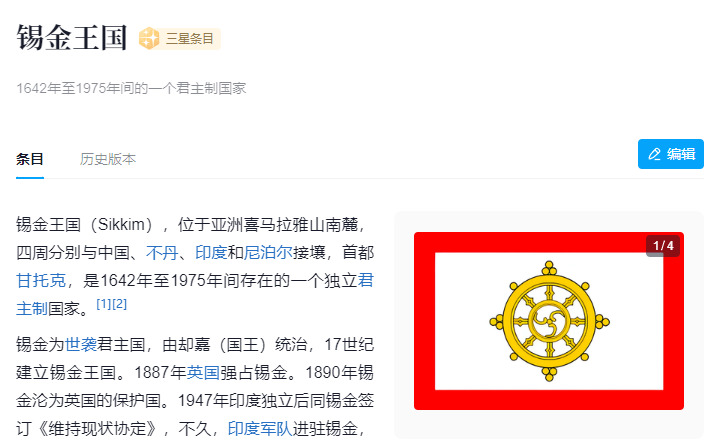Follow the 尼泊尔 hyperlink
The height and width of the screenshot is (448, 724).
click(x=268, y=253)
